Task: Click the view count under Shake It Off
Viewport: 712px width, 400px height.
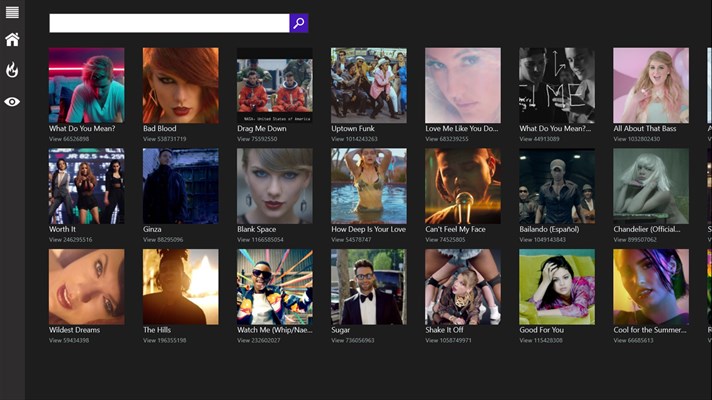Action: click(x=449, y=341)
